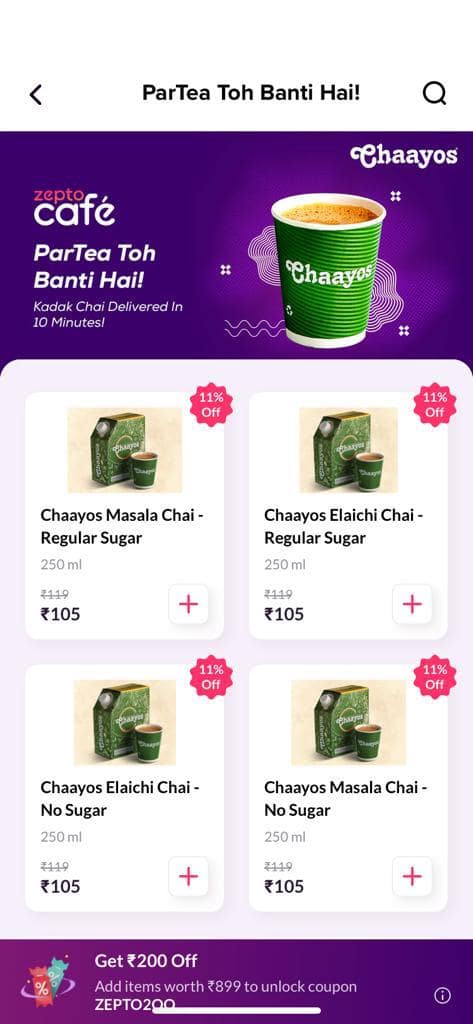Open Elaichi Chai No Sugar product image

(125, 722)
